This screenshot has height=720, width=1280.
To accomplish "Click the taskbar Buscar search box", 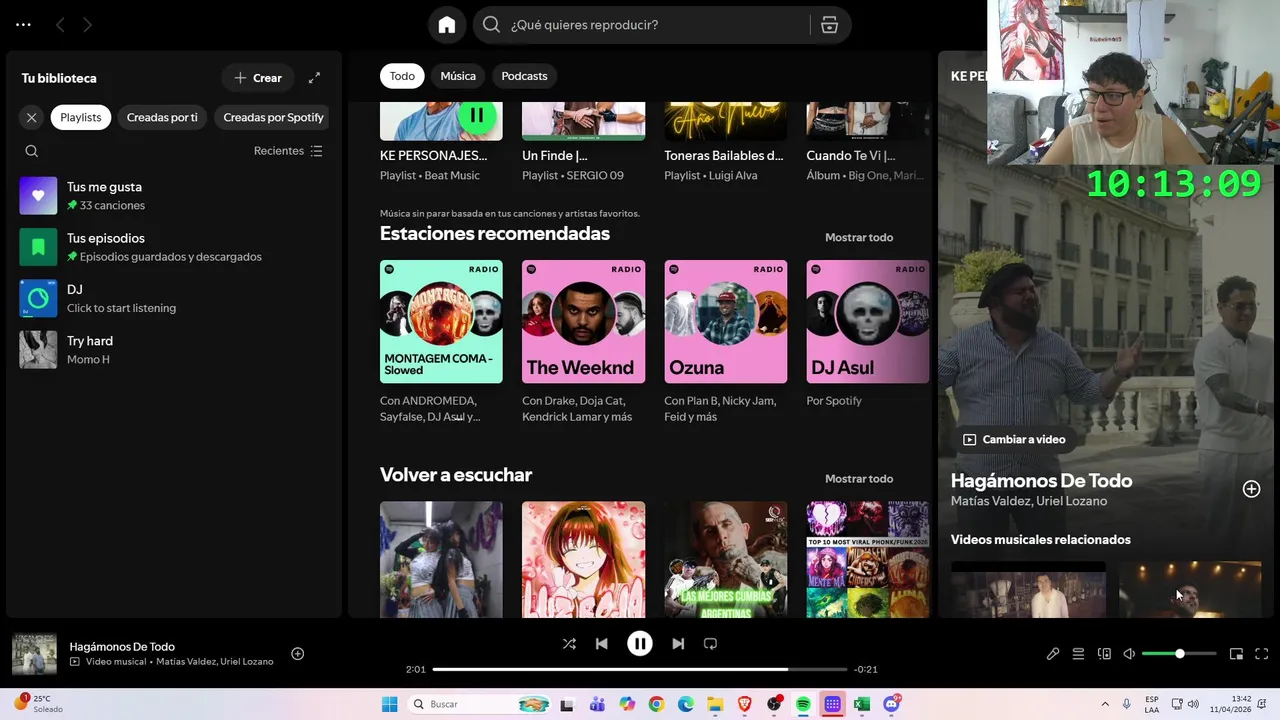I will (480, 704).
